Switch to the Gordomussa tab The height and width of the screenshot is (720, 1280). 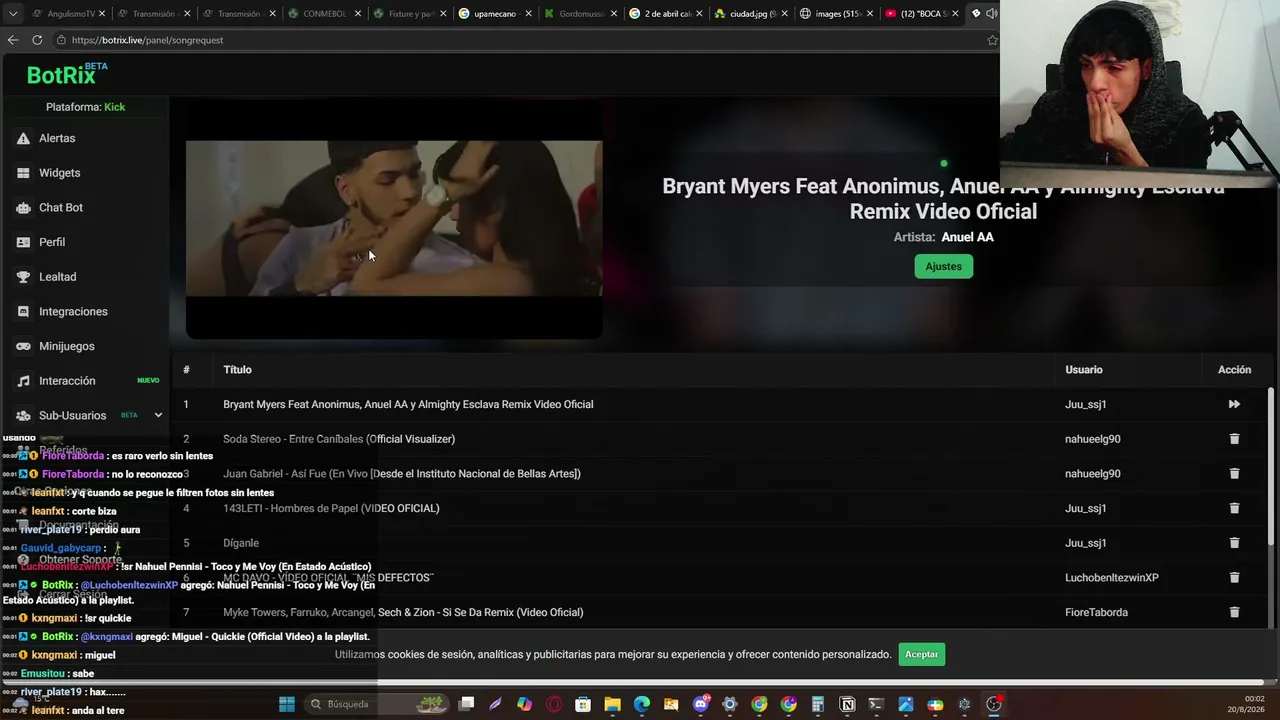click(581, 14)
